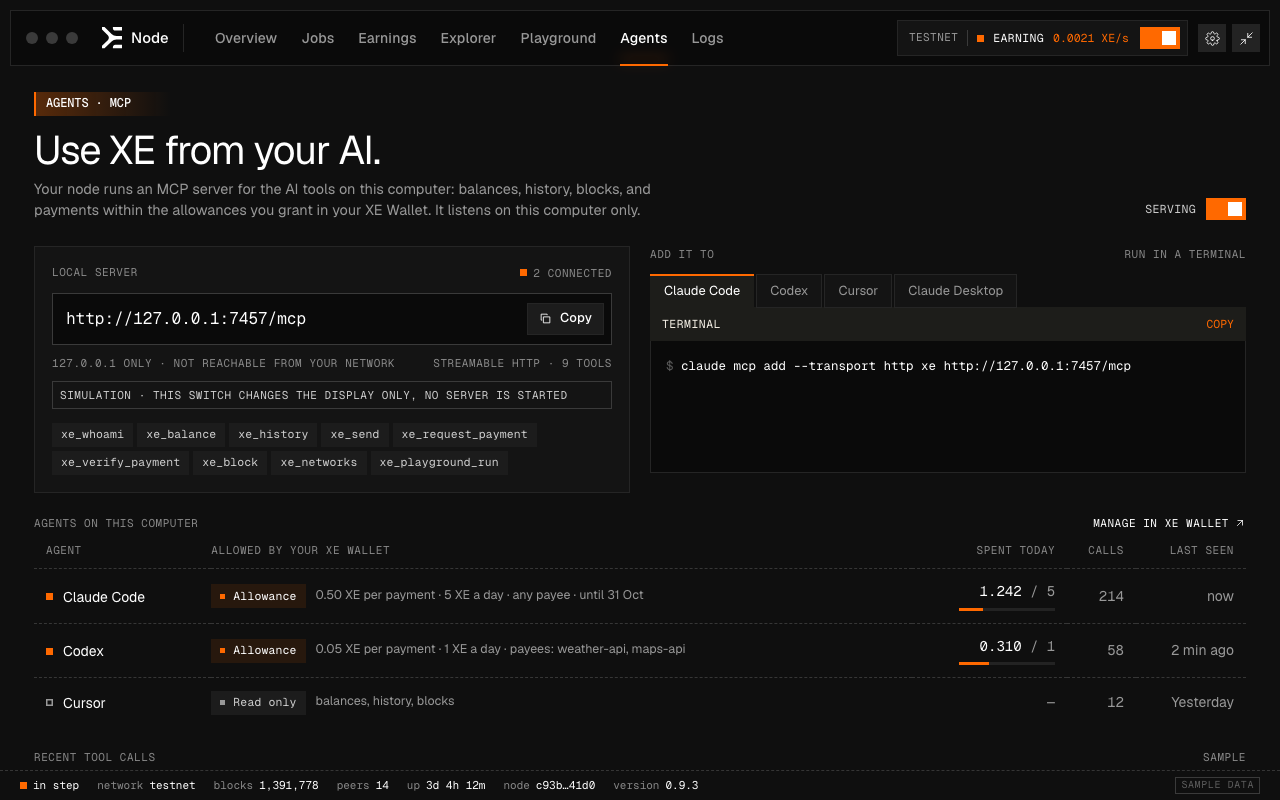
Task: Click the xe_balance tool chip
Action: (x=181, y=435)
